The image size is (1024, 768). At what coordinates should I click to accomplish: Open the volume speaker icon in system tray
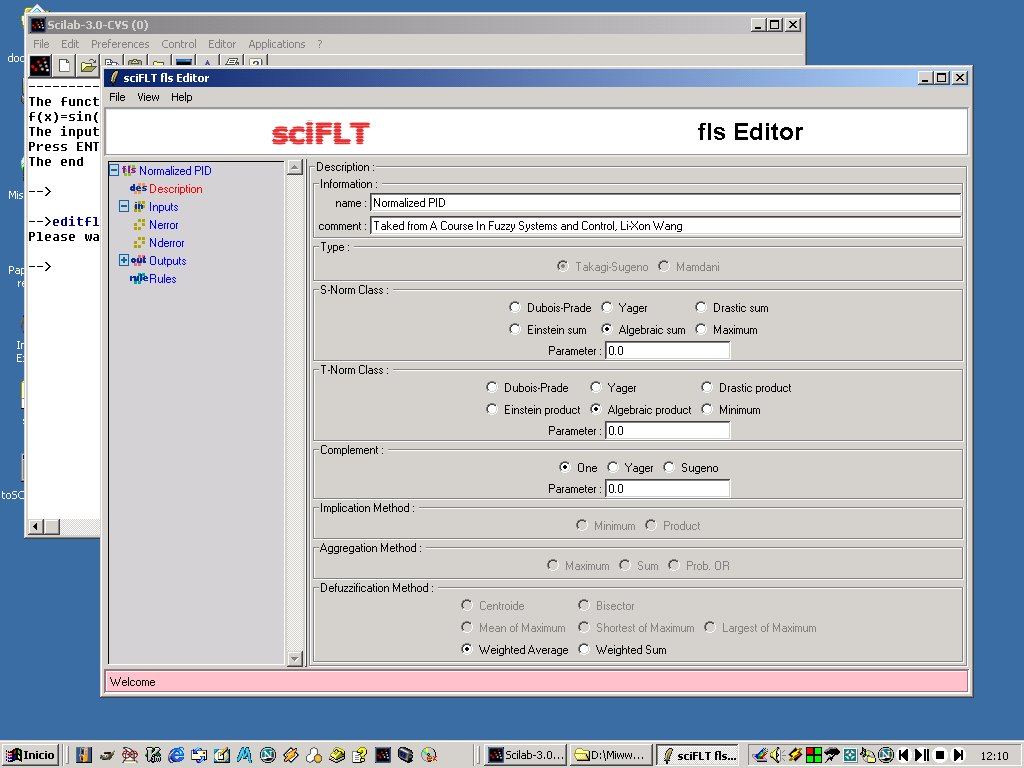776,755
